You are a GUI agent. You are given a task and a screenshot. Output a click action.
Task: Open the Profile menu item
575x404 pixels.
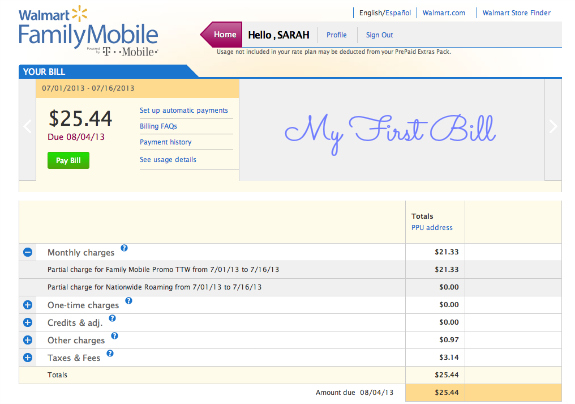click(x=336, y=35)
